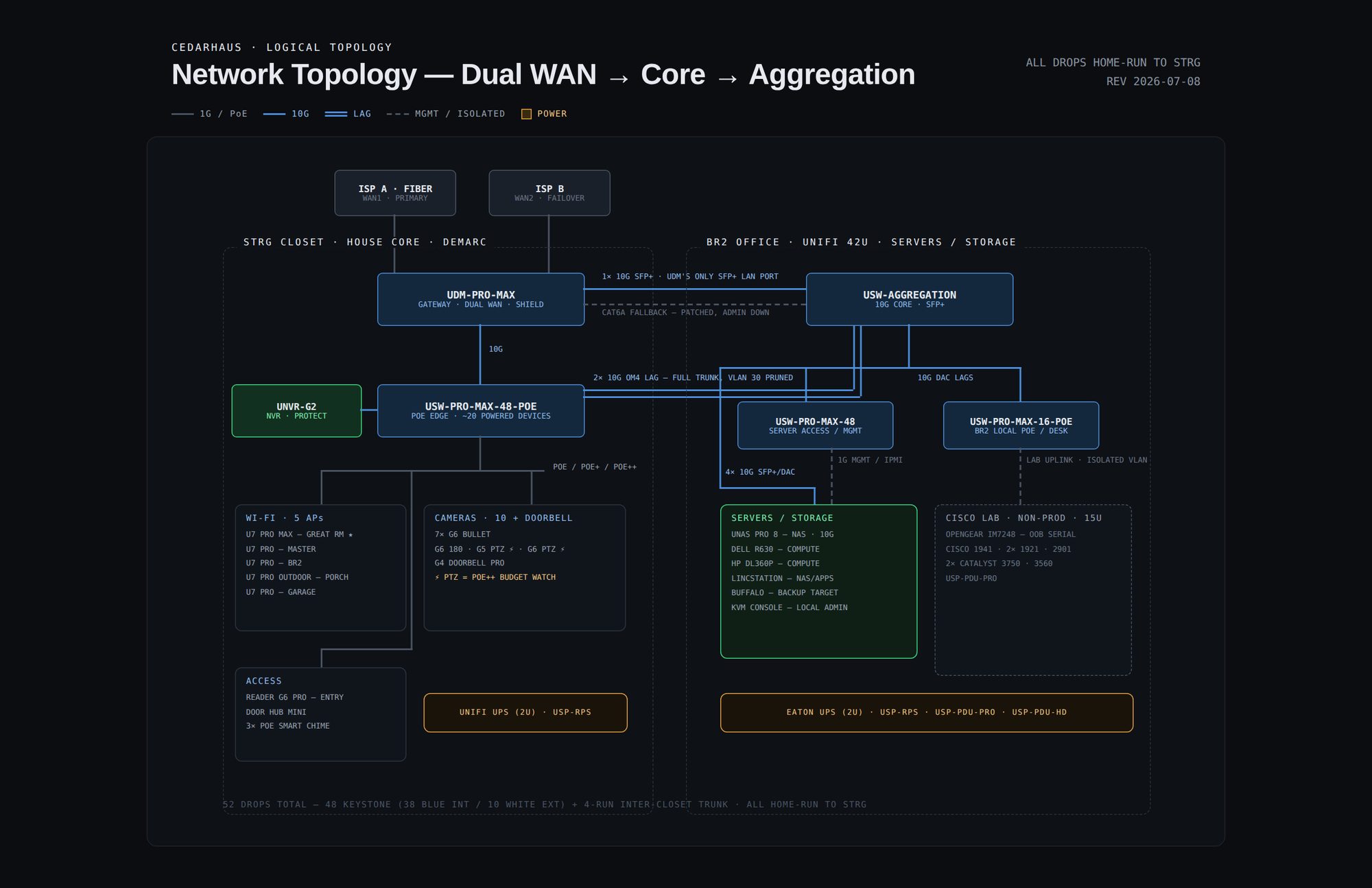This screenshot has height=888, width=1372.
Task: Select the EATON UPS (2U) power box
Action: click(x=927, y=712)
